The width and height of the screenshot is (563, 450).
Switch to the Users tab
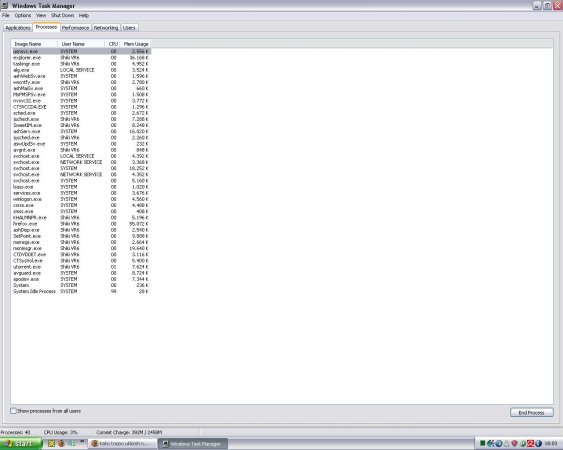click(x=129, y=28)
